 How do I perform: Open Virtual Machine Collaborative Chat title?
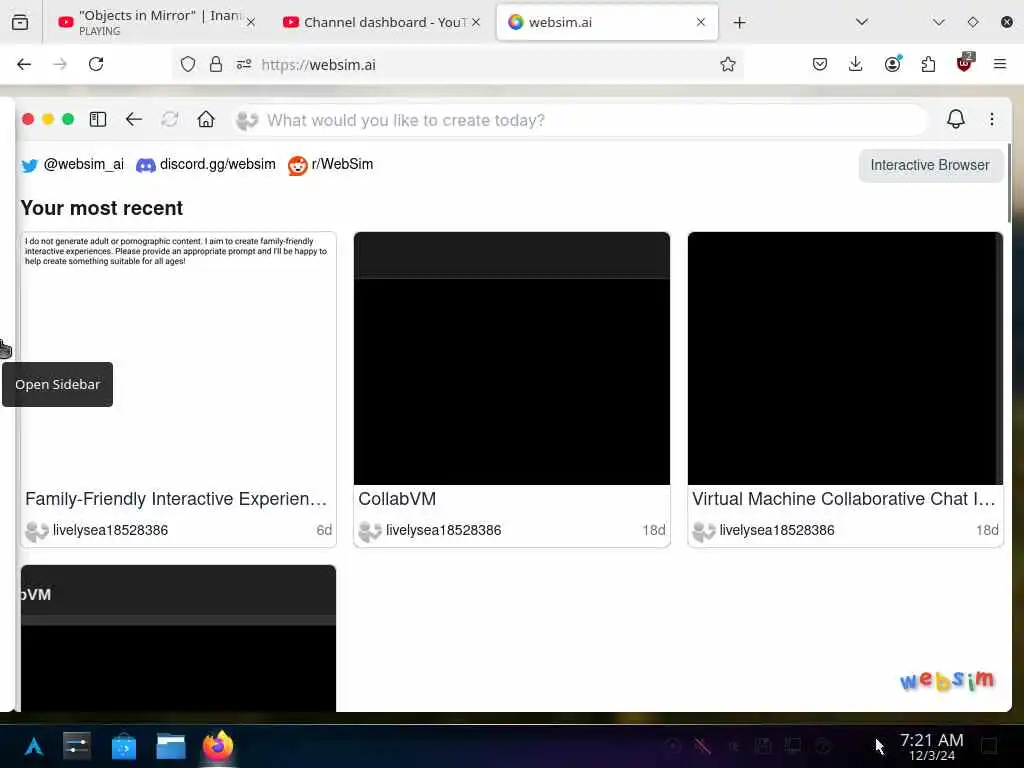pyautogui.click(x=844, y=499)
